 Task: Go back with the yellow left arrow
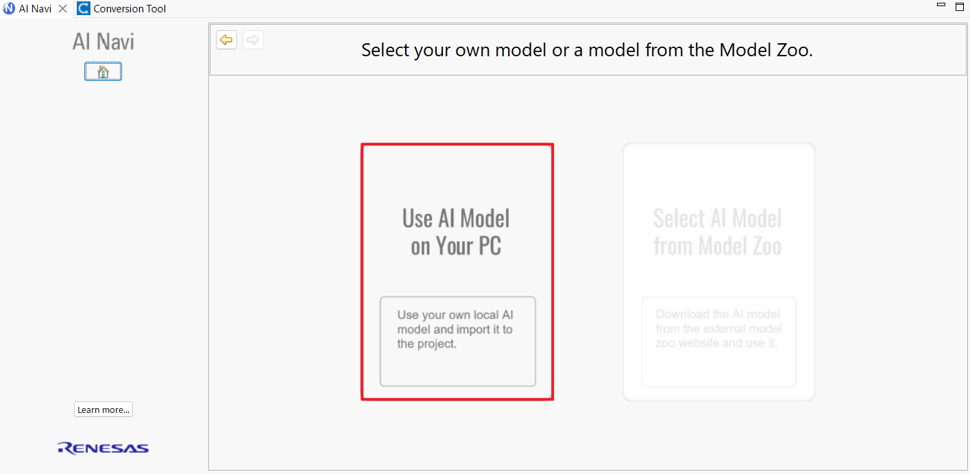coord(226,40)
